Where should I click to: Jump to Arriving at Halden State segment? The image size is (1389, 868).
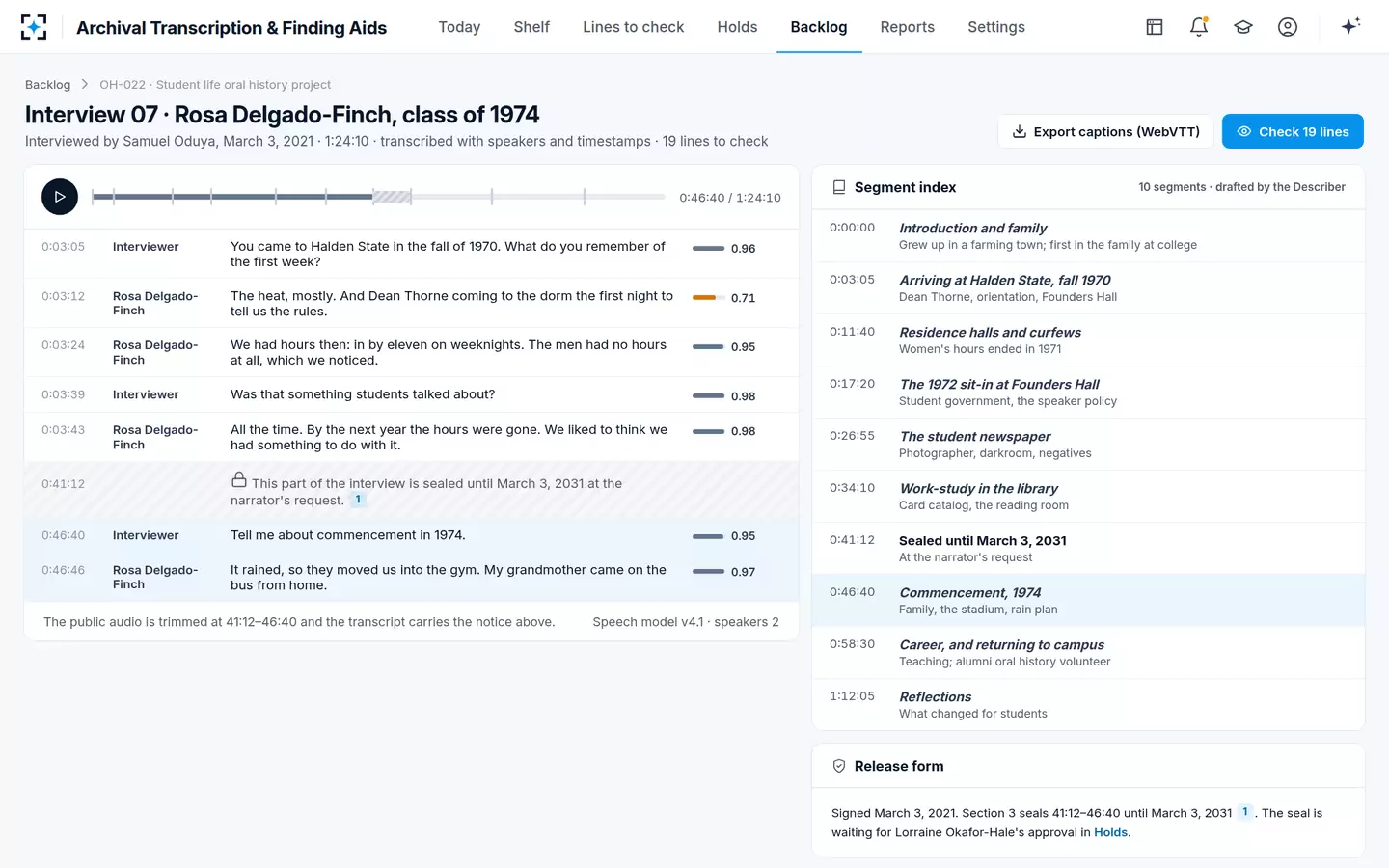(x=1088, y=287)
